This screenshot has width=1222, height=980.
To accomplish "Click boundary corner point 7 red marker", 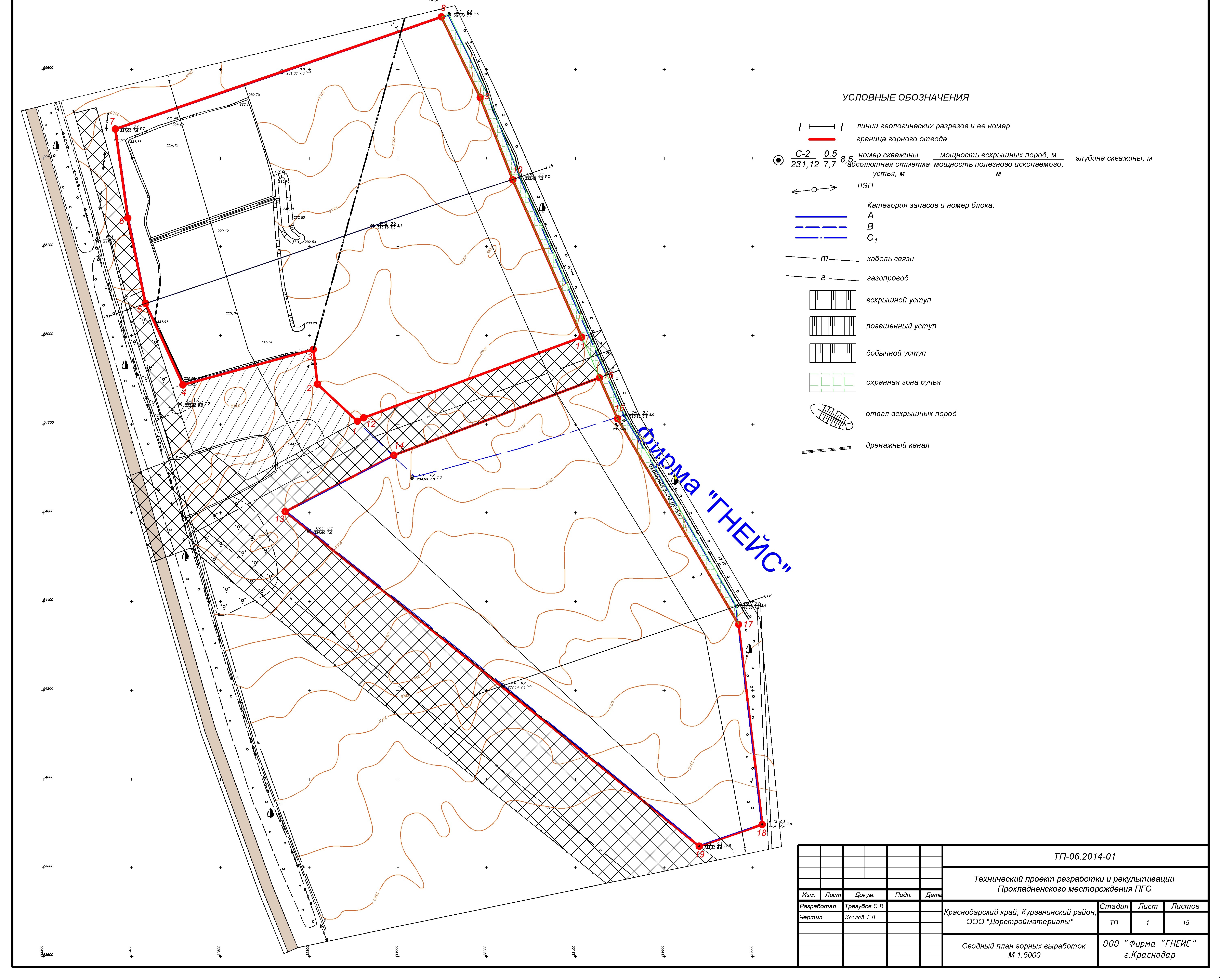I will tap(115, 129).
